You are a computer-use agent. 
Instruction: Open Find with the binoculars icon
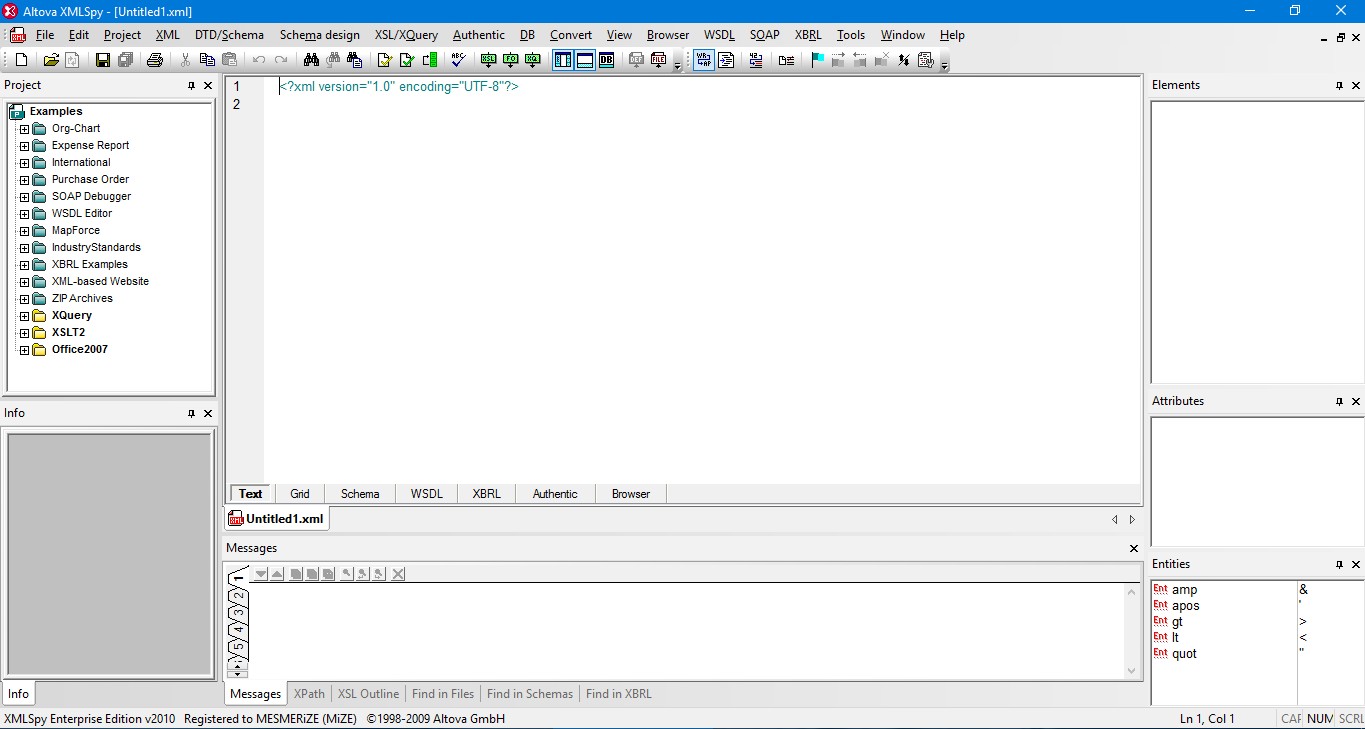(x=311, y=60)
